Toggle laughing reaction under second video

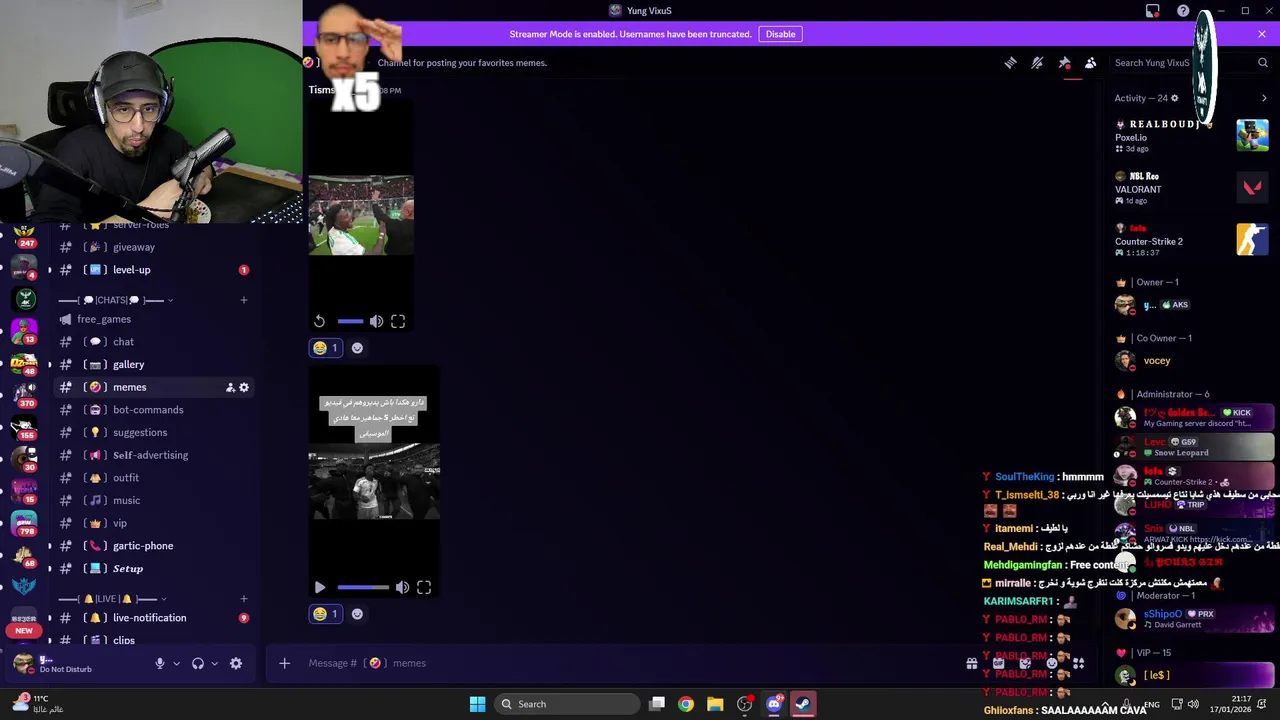coord(326,614)
